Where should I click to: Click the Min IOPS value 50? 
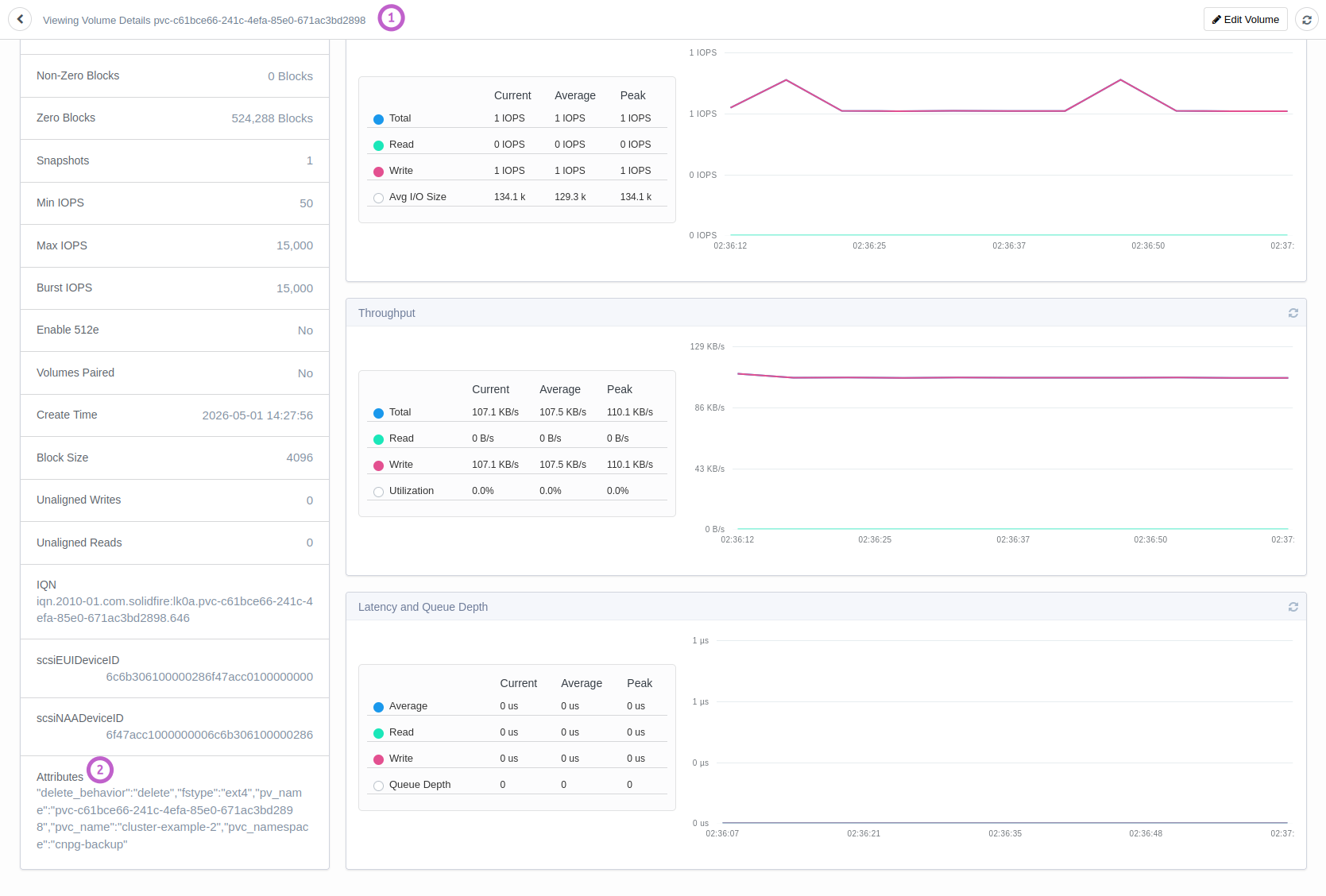306,203
